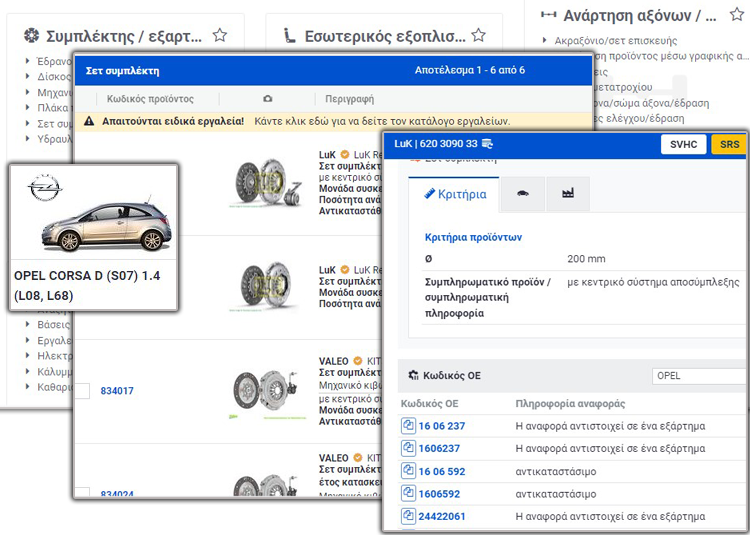Click the axle icon beside Ανάρτηση αξόνων
750x535 pixels.
(548, 15)
